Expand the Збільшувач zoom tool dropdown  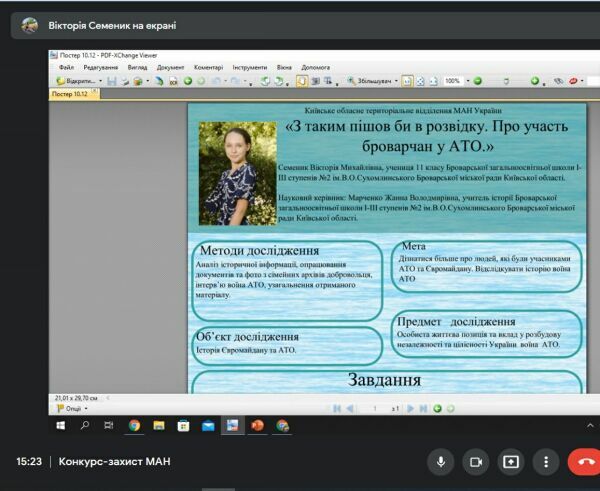pos(396,81)
